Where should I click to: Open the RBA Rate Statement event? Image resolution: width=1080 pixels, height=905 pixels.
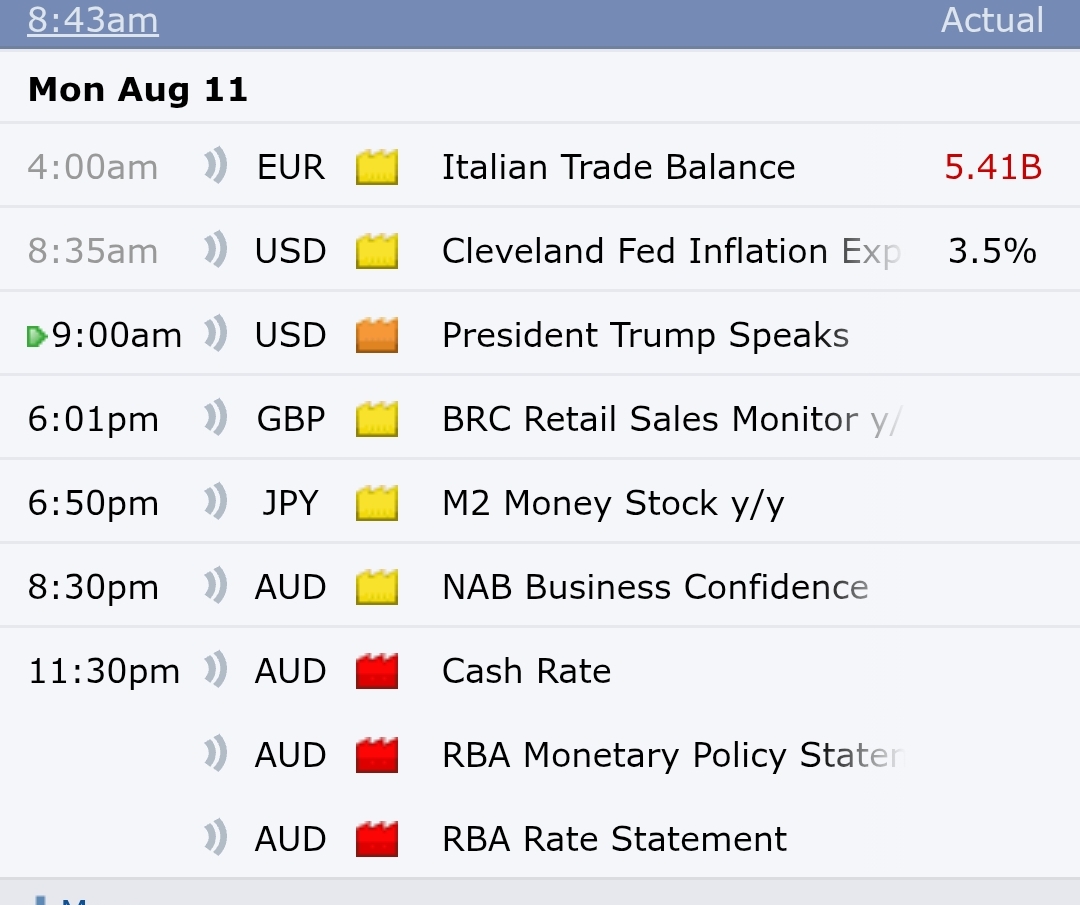tap(614, 839)
